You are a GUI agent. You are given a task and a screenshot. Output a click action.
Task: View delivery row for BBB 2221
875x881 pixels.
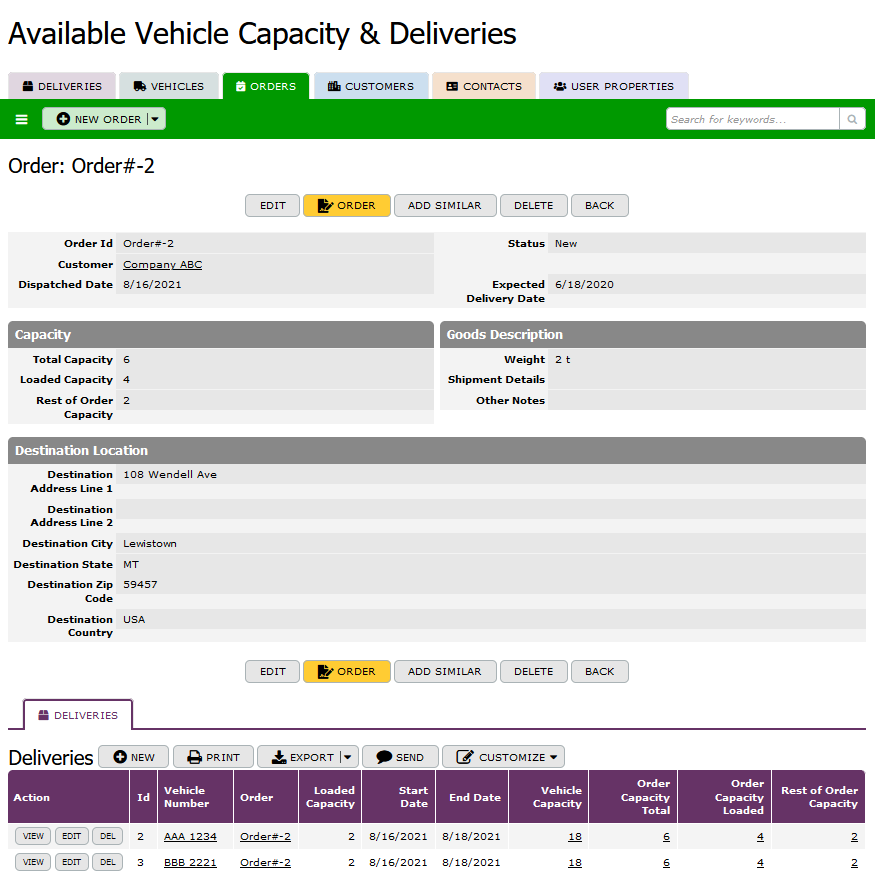pyautogui.click(x=33, y=862)
